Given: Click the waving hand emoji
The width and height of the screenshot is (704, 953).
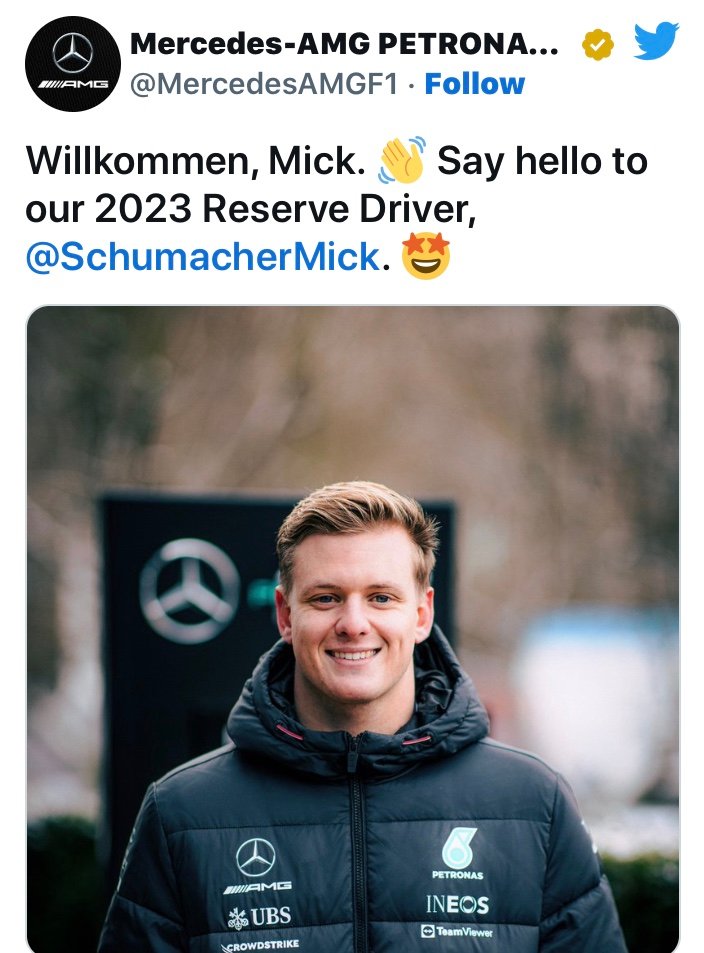Looking at the screenshot, I should [x=401, y=160].
